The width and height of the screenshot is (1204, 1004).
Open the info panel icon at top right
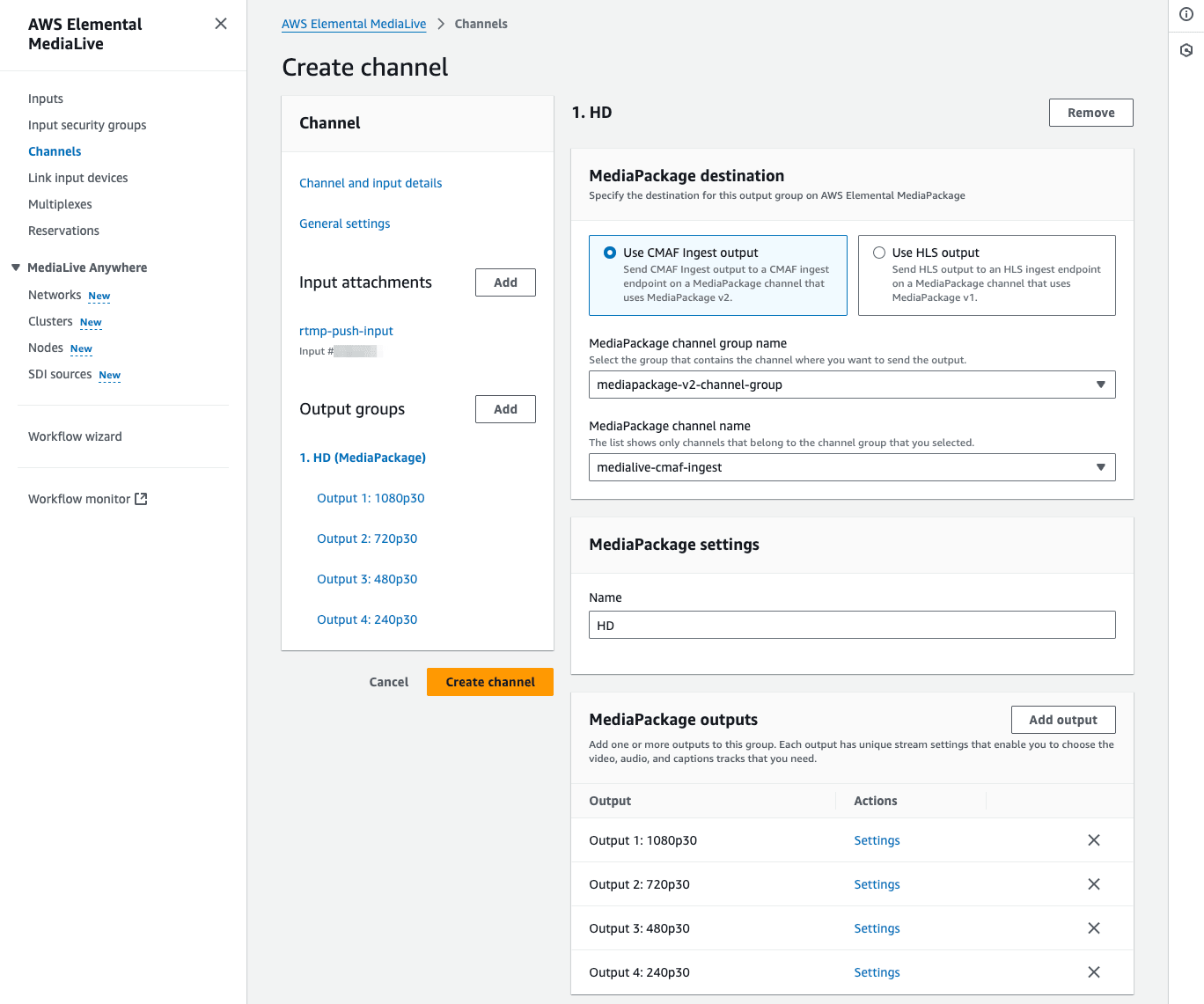[1186, 14]
